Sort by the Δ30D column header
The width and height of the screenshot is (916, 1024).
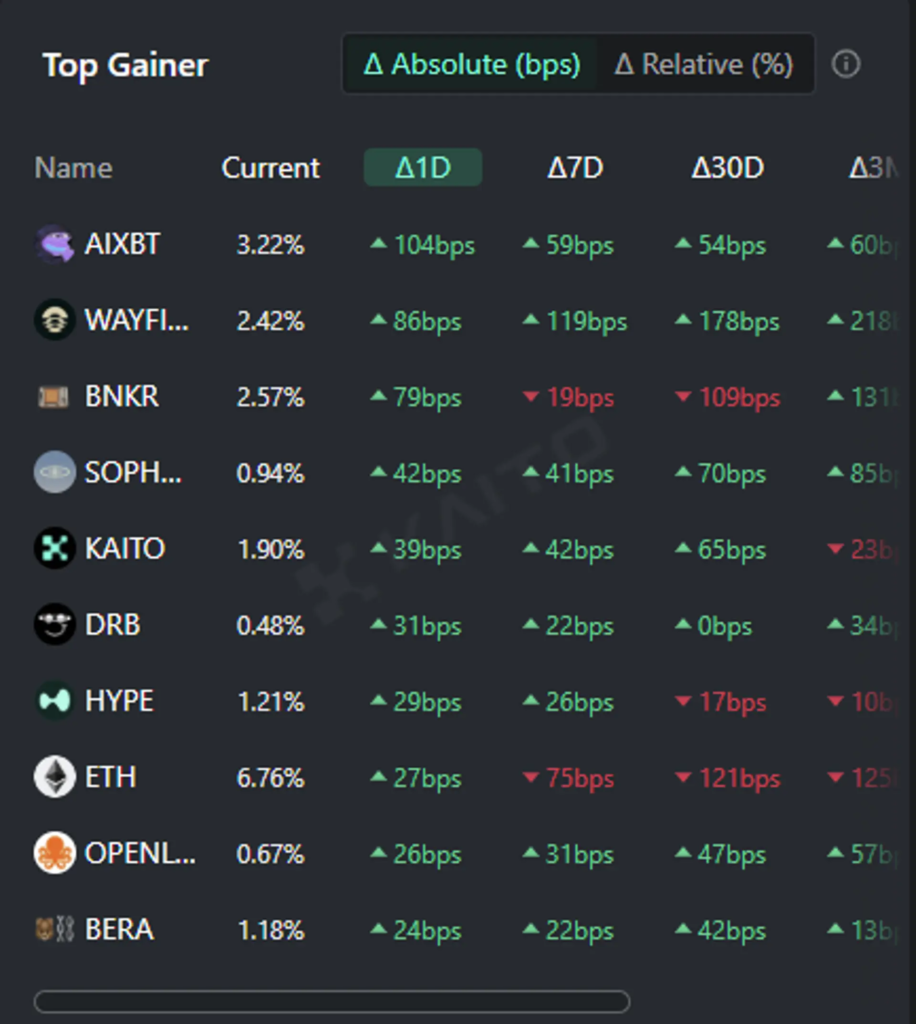click(x=727, y=168)
